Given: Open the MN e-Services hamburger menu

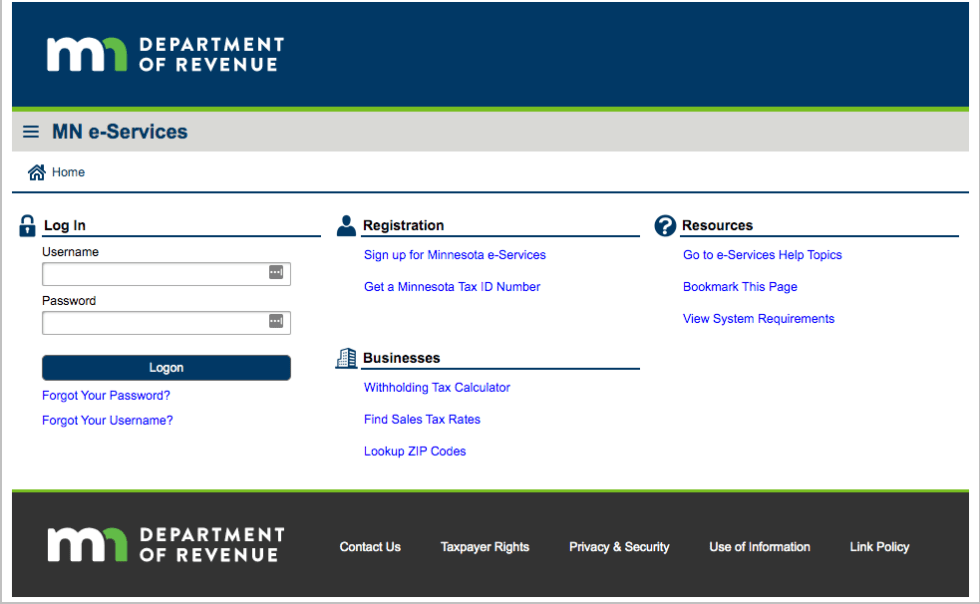Looking at the screenshot, I should pyautogui.click(x=30, y=131).
